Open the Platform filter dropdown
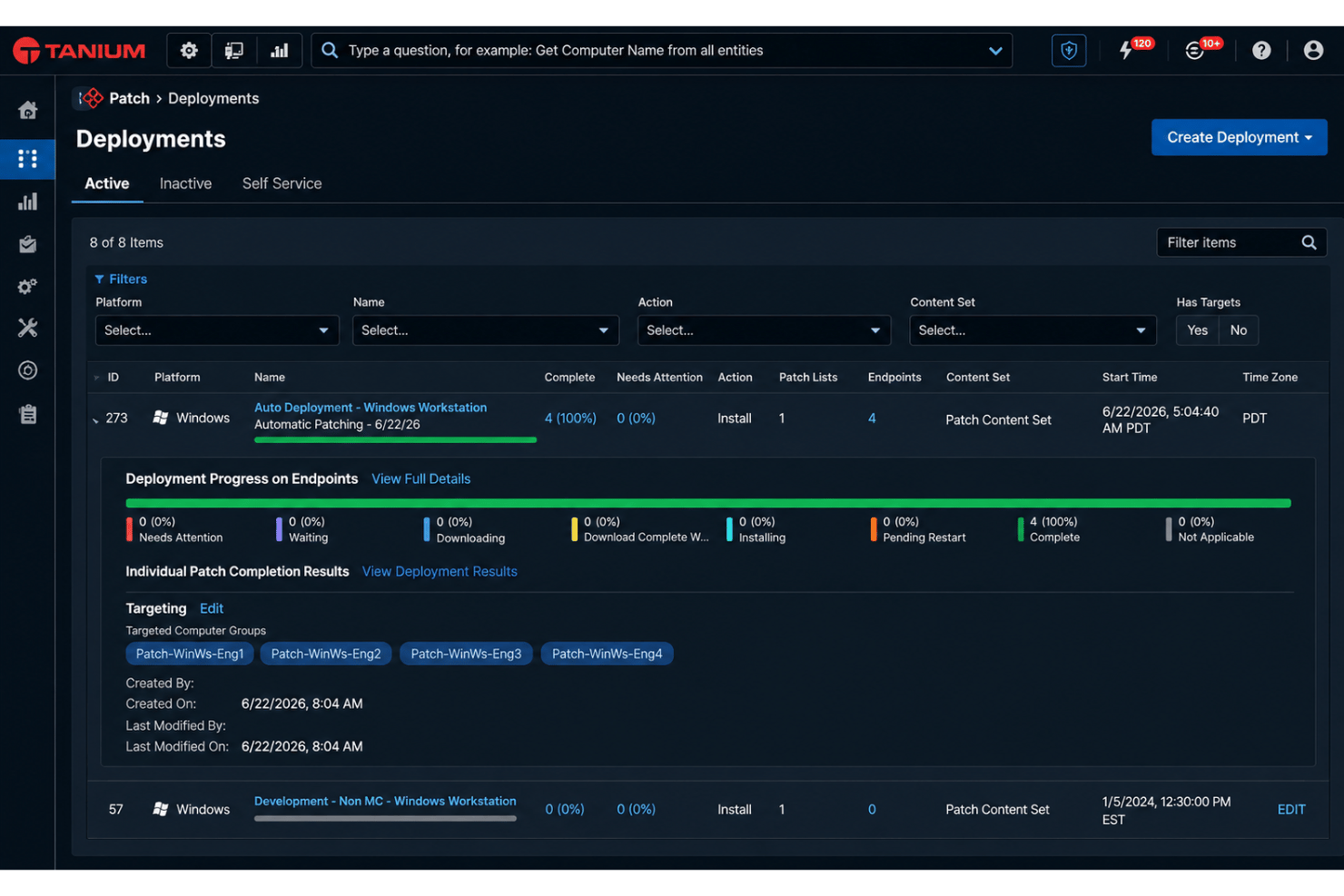This screenshot has height=896, width=1344. click(217, 330)
